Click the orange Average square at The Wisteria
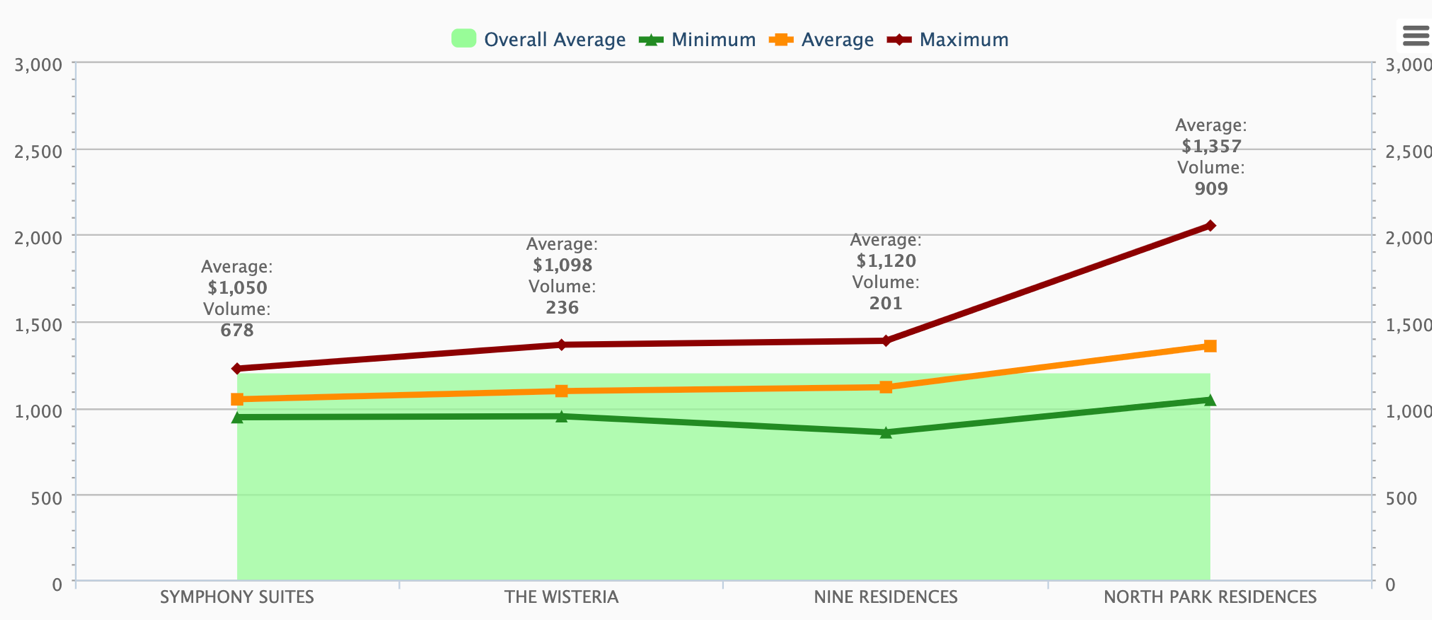Screen dimensions: 1432x620 561,391
